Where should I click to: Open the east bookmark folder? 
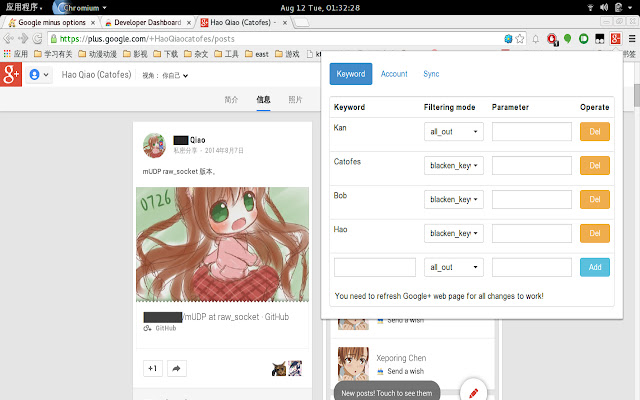pyautogui.click(x=257, y=54)
